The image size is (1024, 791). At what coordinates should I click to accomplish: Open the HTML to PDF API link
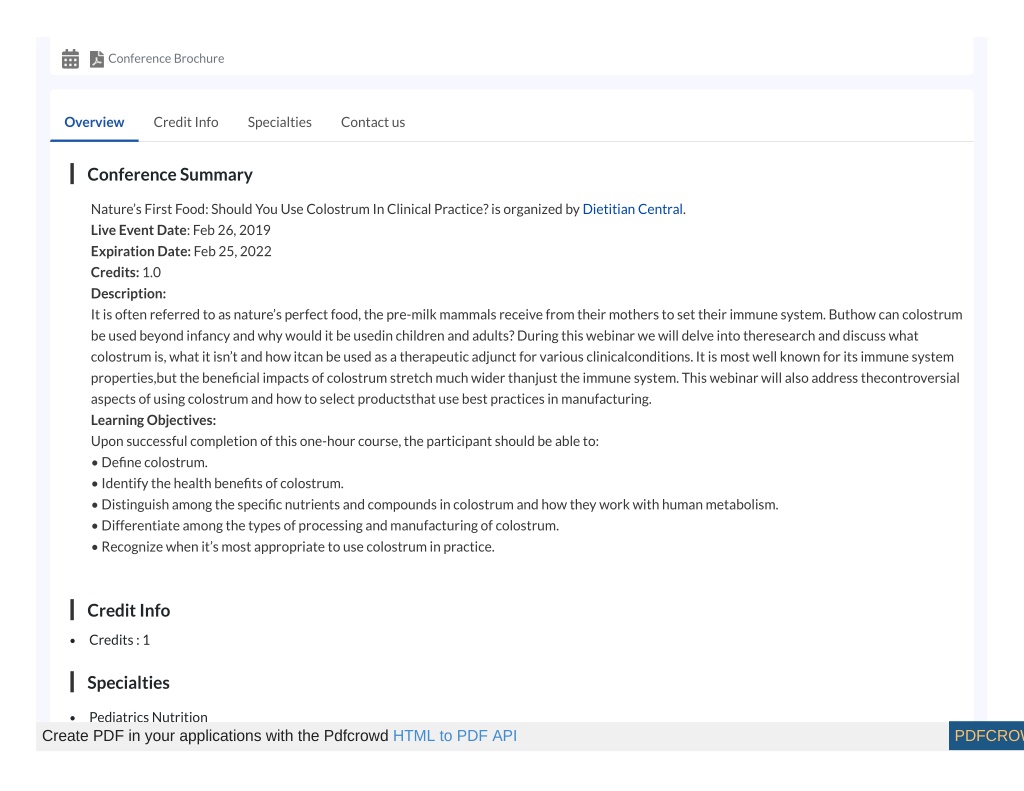tap(455, 736)
